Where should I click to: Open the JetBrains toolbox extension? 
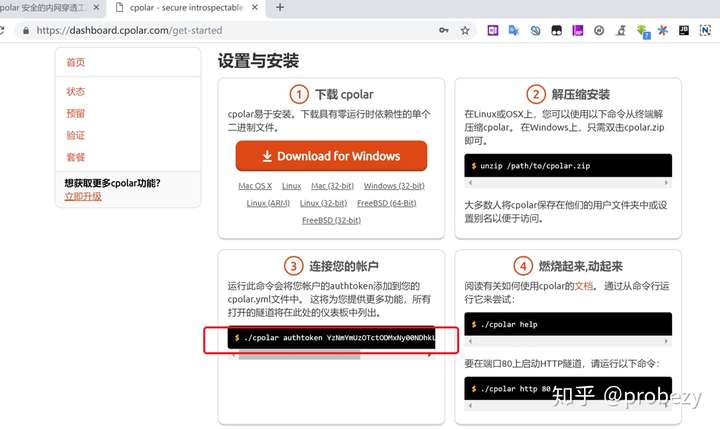coord(684,30)
